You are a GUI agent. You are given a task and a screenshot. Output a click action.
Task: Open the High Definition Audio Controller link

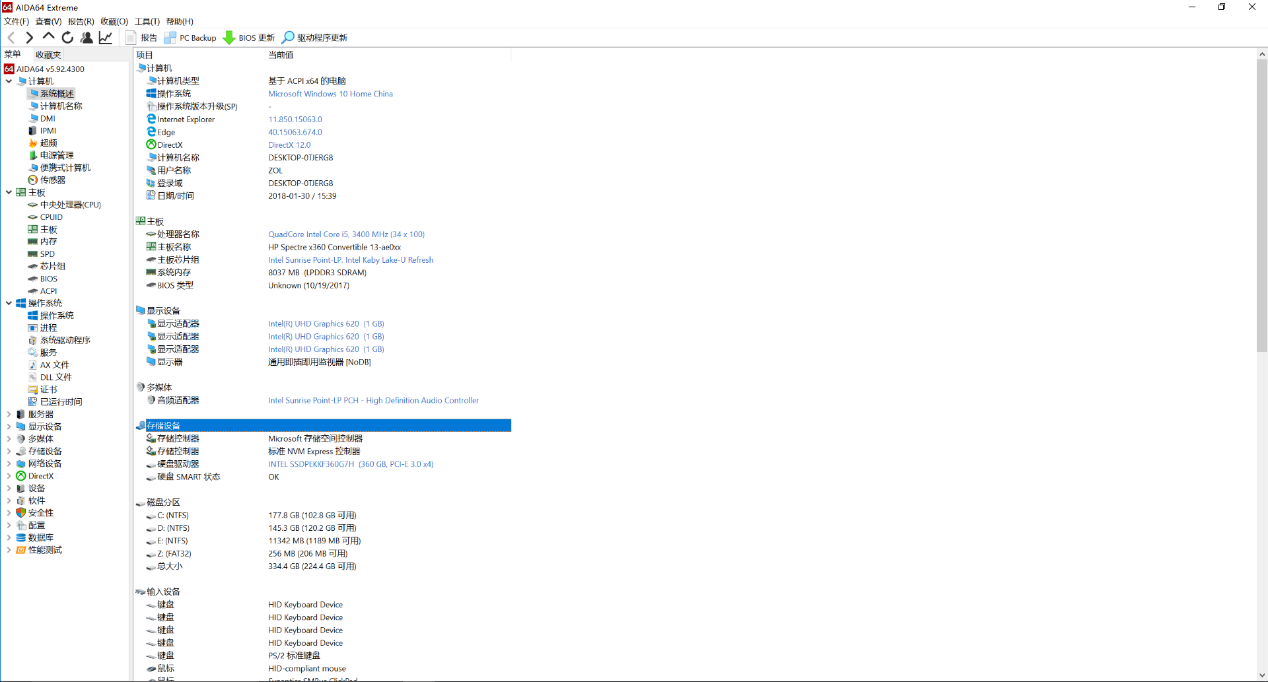pos(373,400)
